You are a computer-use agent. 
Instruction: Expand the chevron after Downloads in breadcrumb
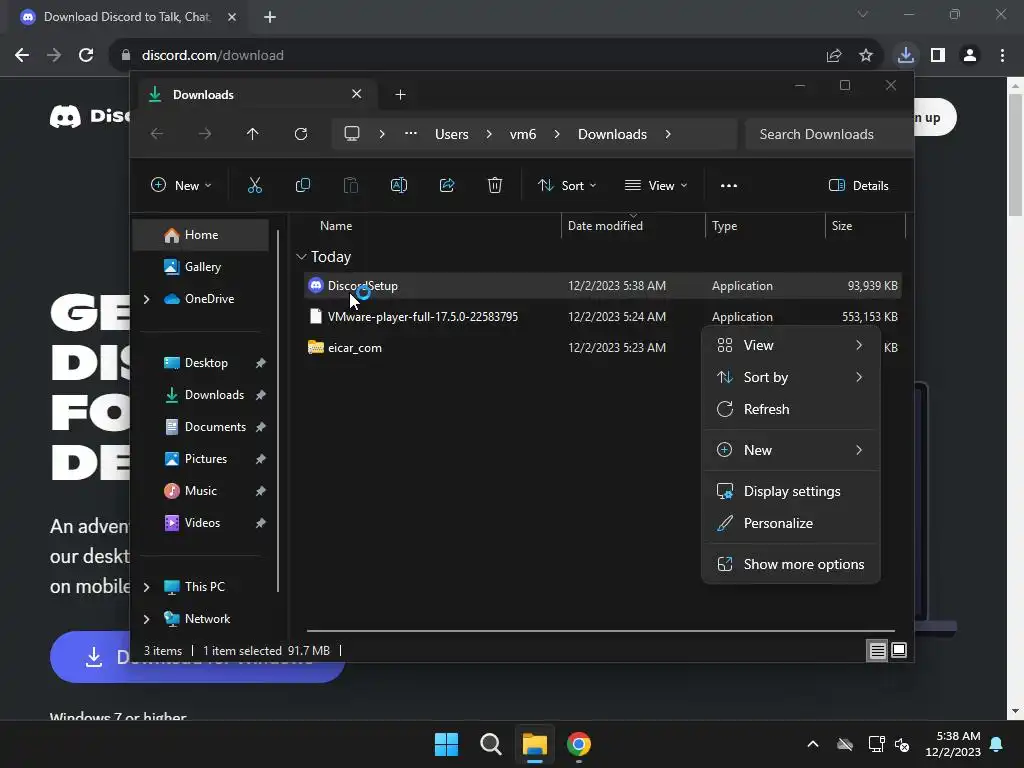667,134
